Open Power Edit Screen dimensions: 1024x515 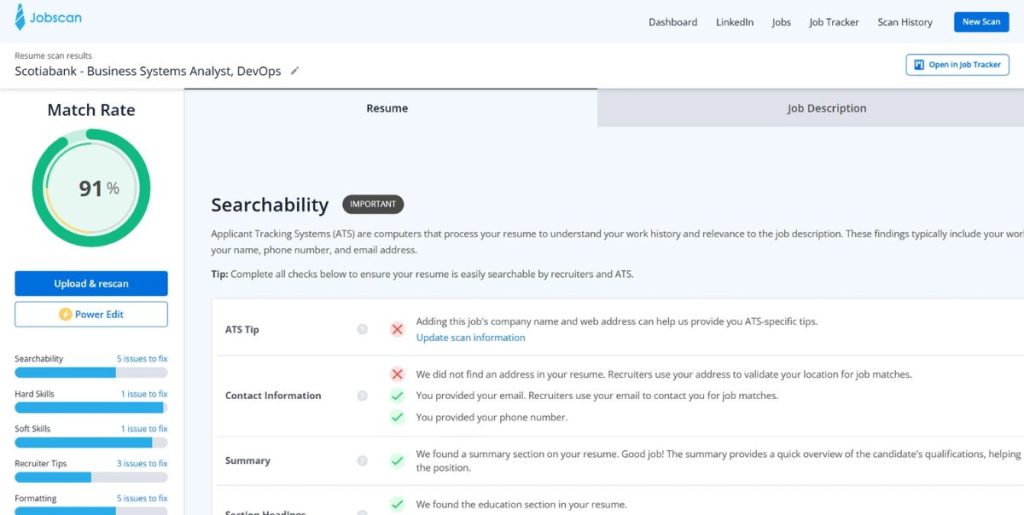[91, 314]
